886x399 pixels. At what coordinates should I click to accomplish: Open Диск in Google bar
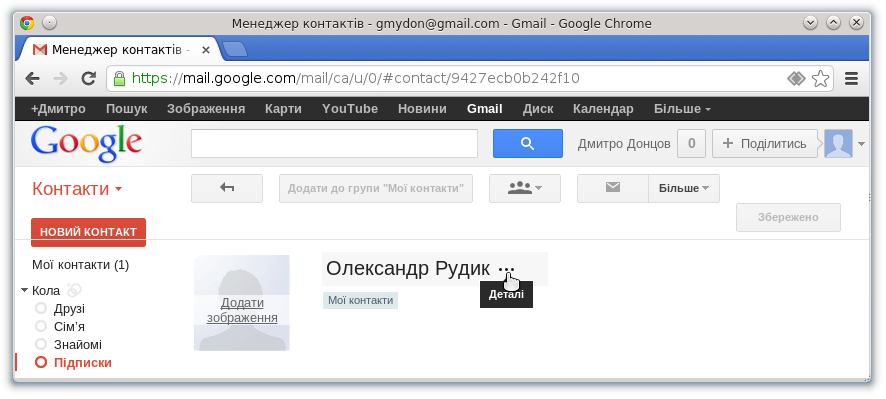538,109
